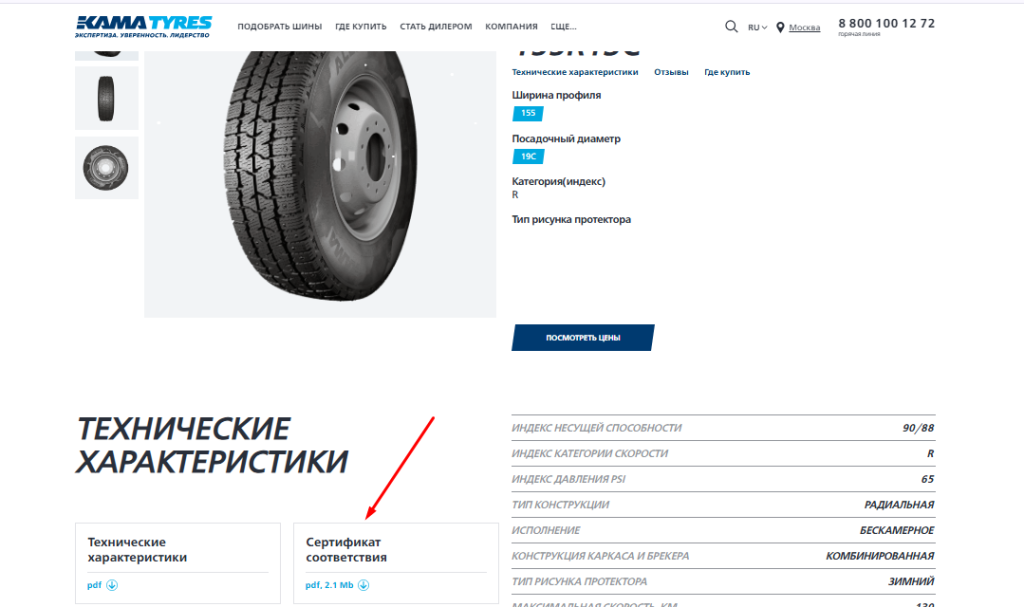The image size is (1024, 607).
Task: Click download icon for Сертификат соответствия pdf
Action: click(x=364, y=585)
